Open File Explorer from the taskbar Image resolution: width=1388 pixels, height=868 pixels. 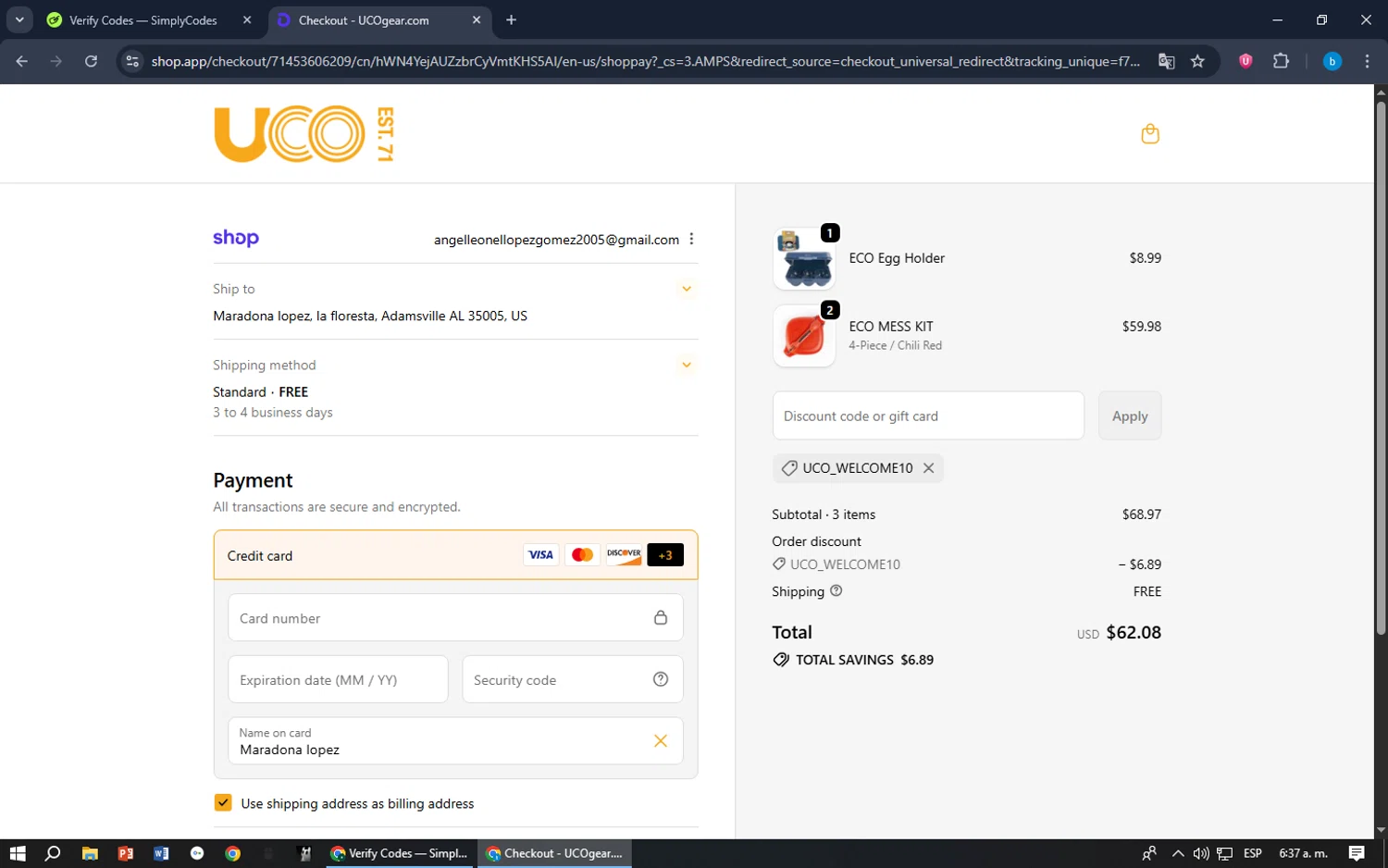(90, 853)
